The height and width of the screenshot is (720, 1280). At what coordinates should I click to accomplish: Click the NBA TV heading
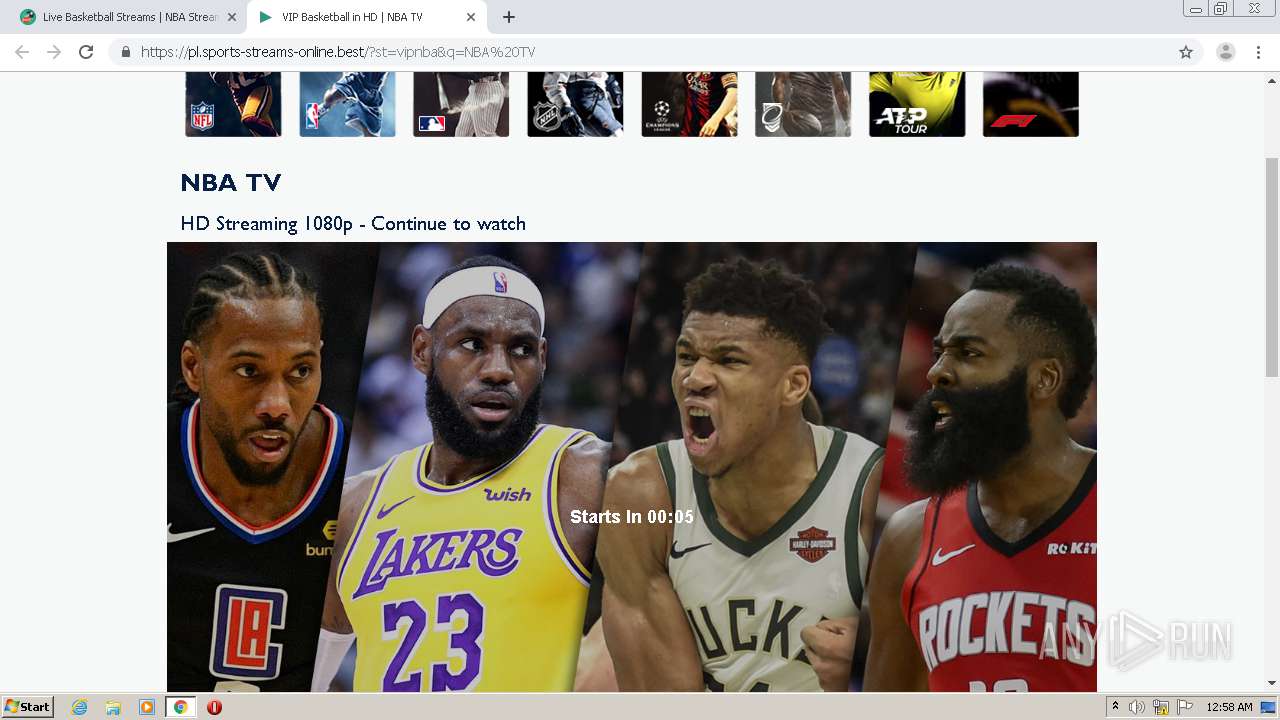[x=231, y=182]
